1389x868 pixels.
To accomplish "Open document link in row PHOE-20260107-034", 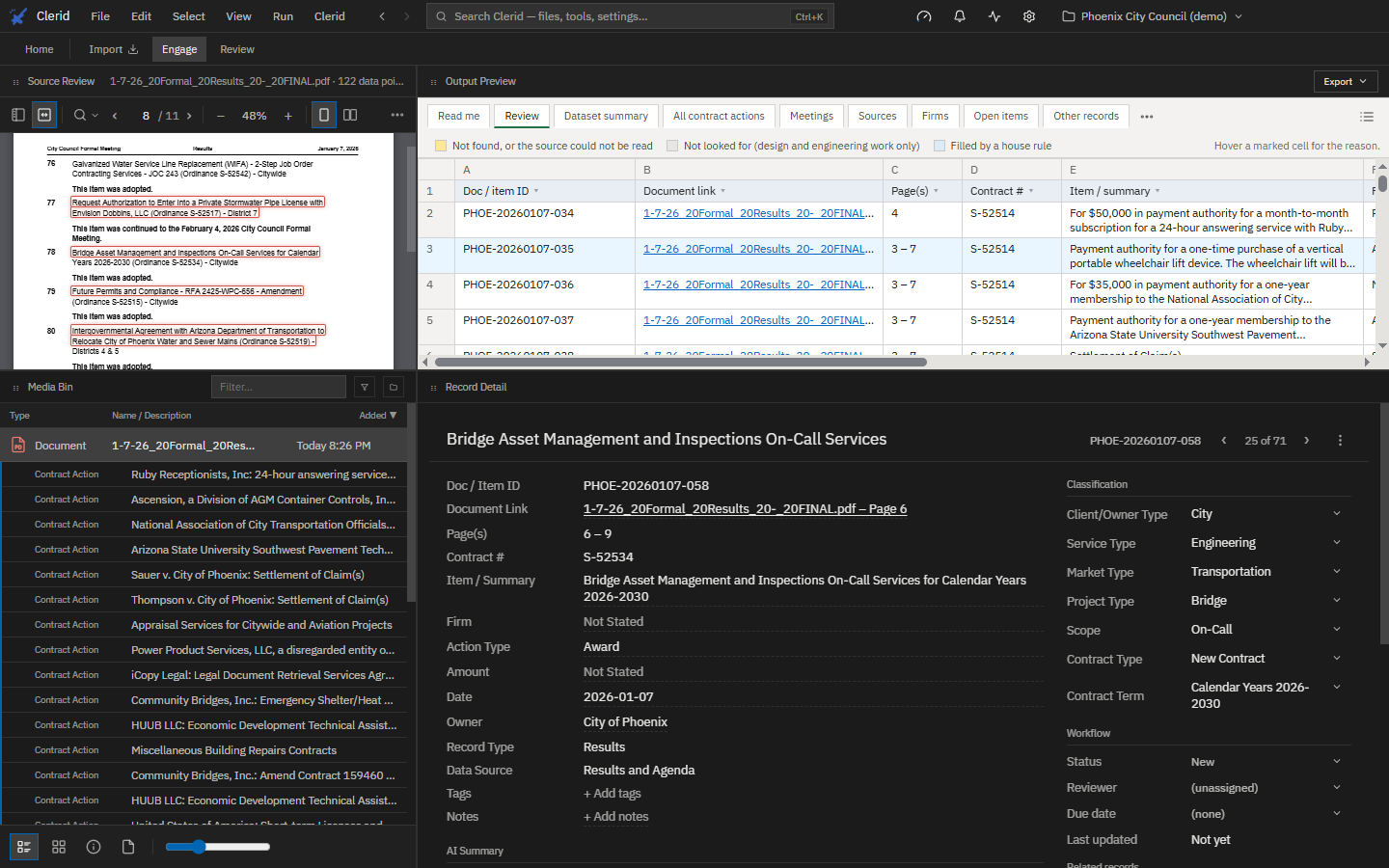I will pyautogui.click(x=759, y=214).
